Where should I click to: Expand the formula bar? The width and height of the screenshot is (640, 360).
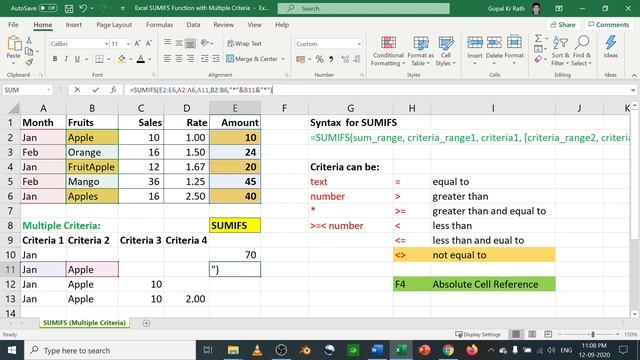(x=633, y=90)
